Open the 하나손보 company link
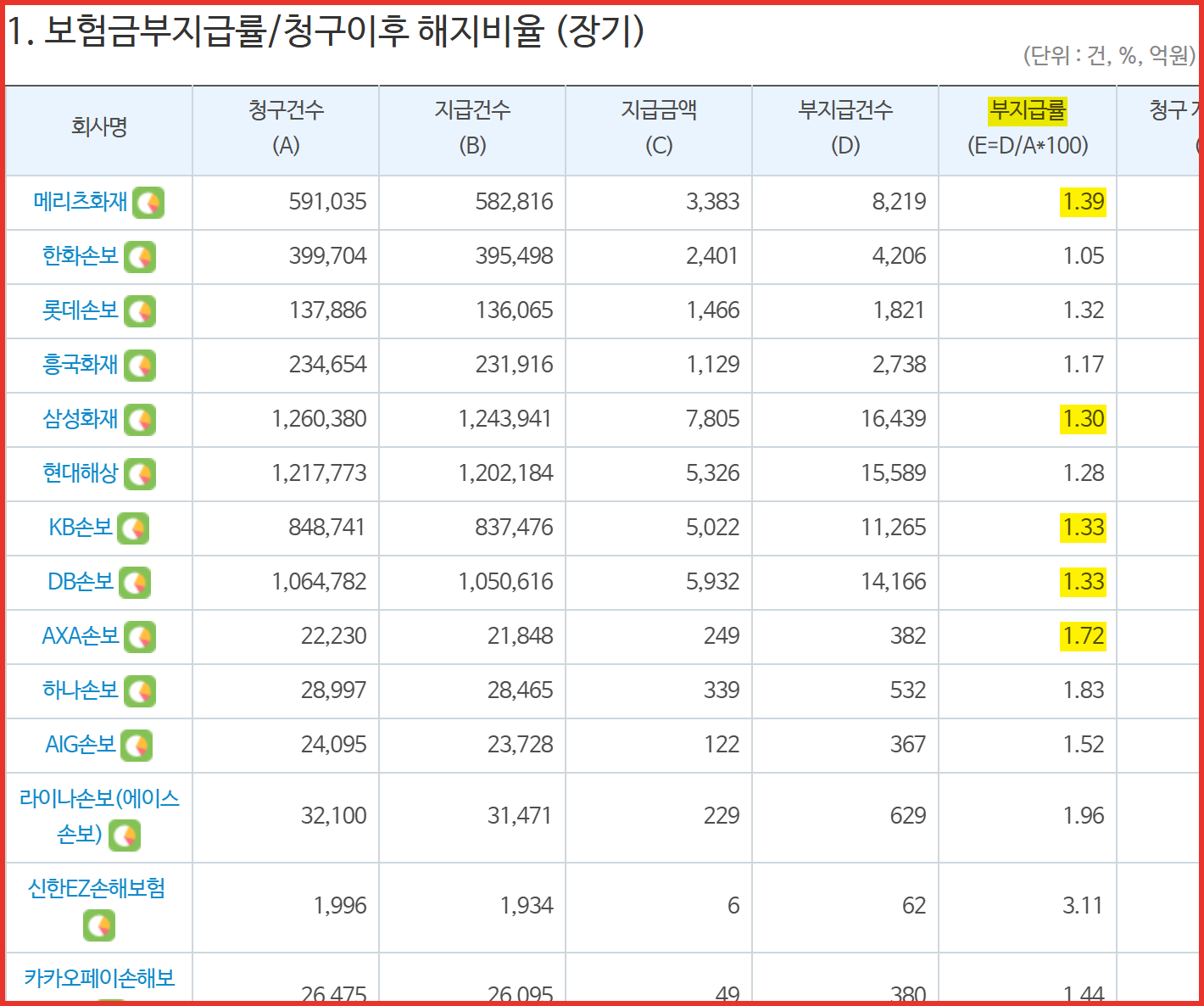Viewport: 1204px width, 1006px height. coord(81,690)
